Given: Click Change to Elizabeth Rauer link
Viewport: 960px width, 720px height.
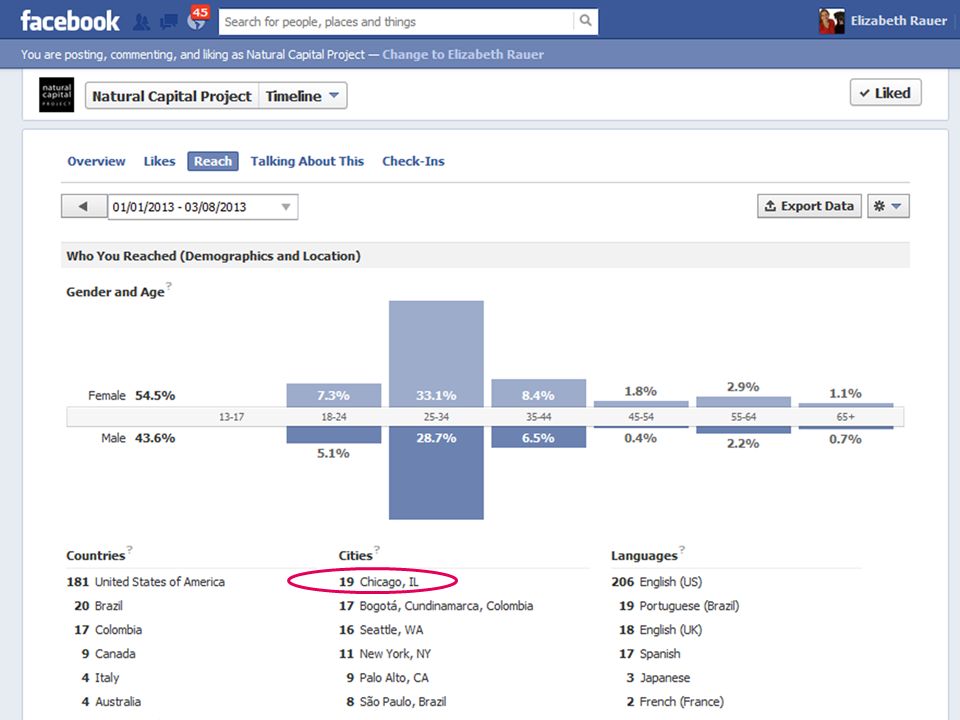Looking at the screenshot, I should pyautogui.click(x=463, y=54).
